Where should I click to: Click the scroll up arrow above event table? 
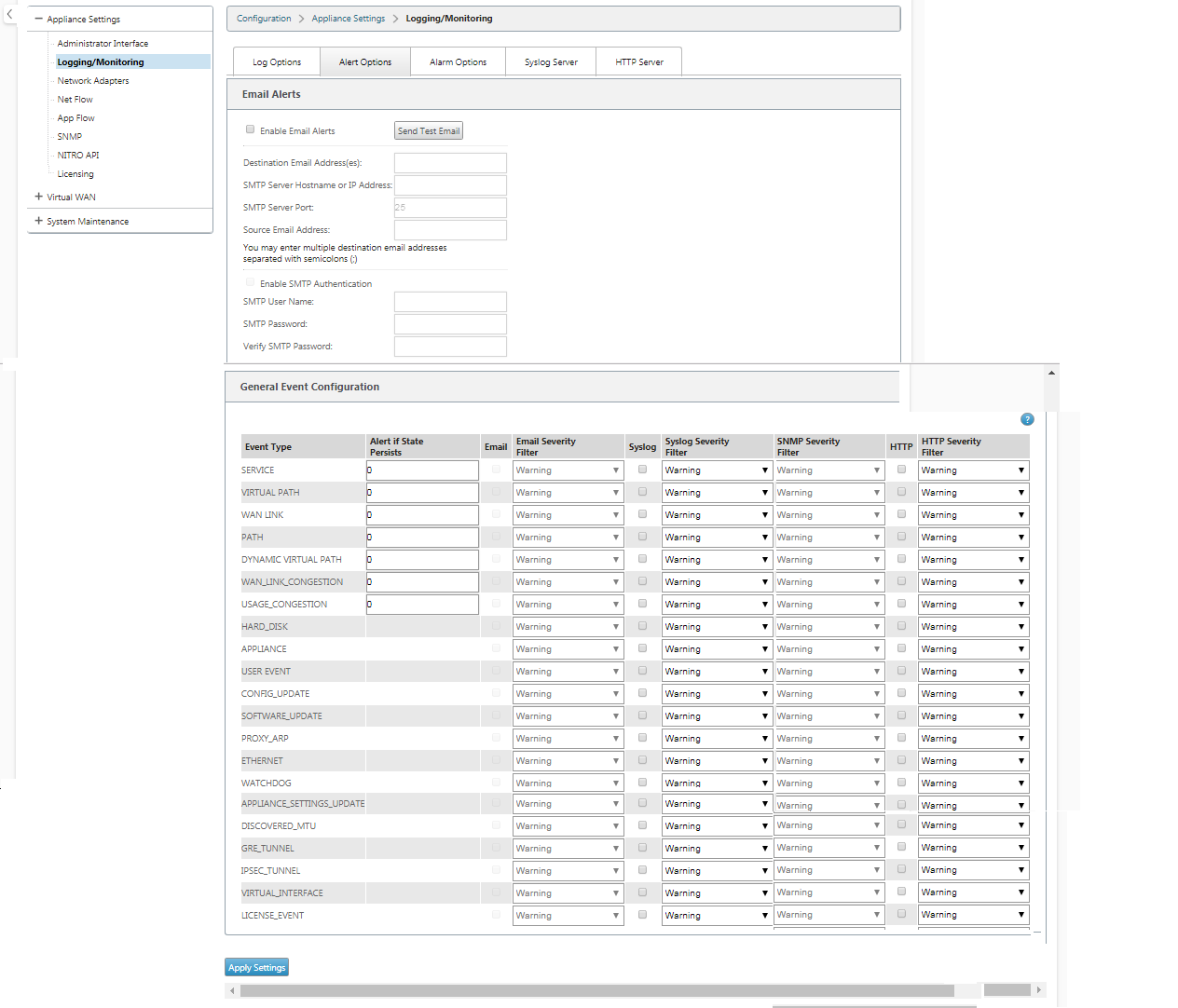[1051, 373]
